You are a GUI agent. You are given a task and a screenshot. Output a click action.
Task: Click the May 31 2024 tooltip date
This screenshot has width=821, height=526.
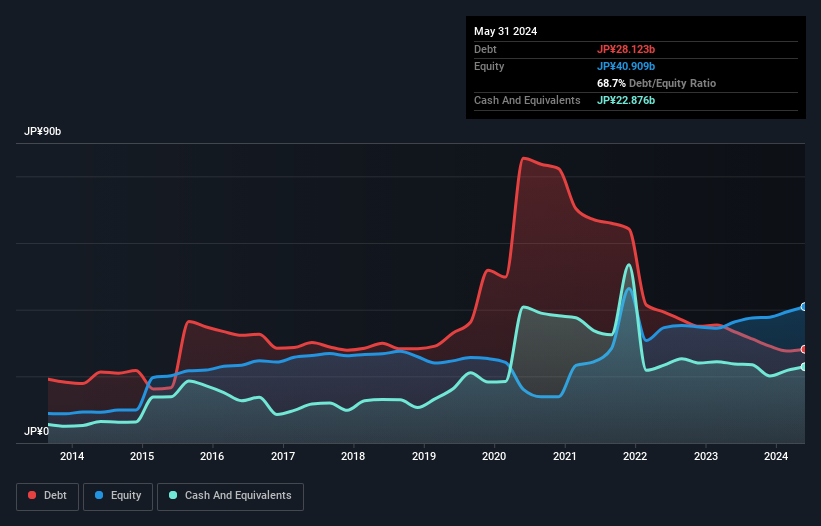tap(505, 31)
